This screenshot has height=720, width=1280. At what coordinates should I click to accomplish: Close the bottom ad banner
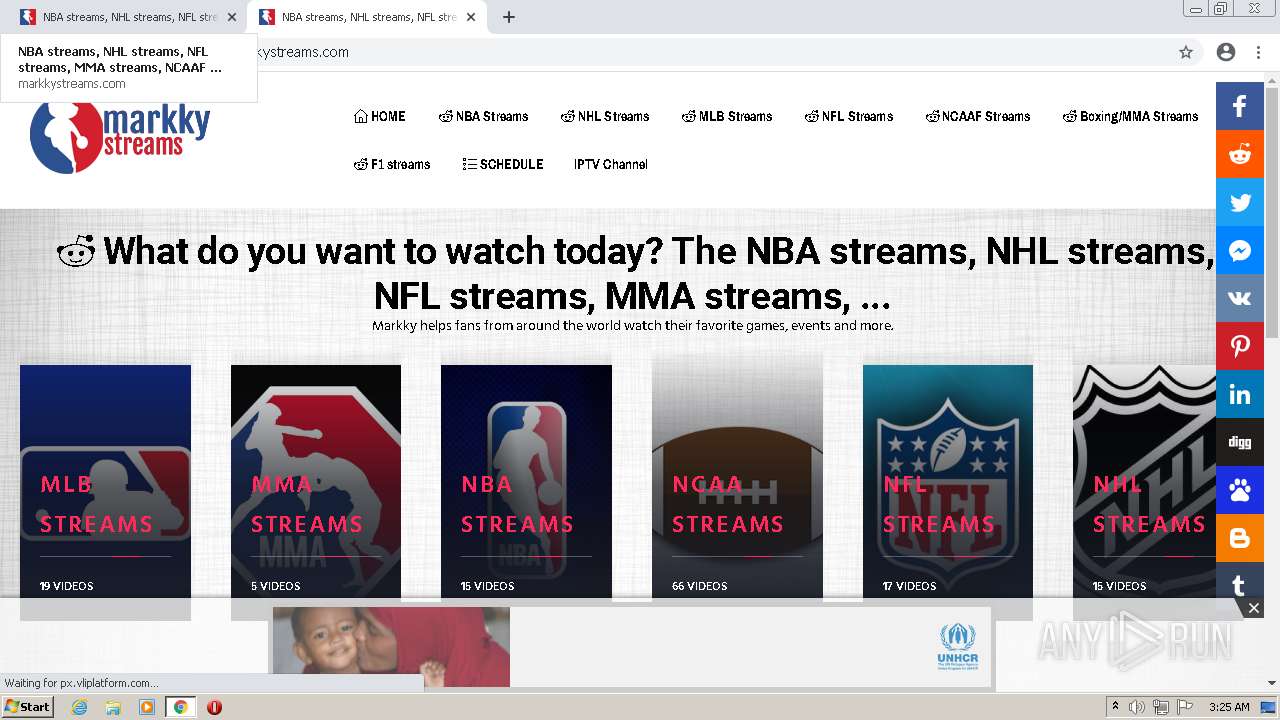1253,608
